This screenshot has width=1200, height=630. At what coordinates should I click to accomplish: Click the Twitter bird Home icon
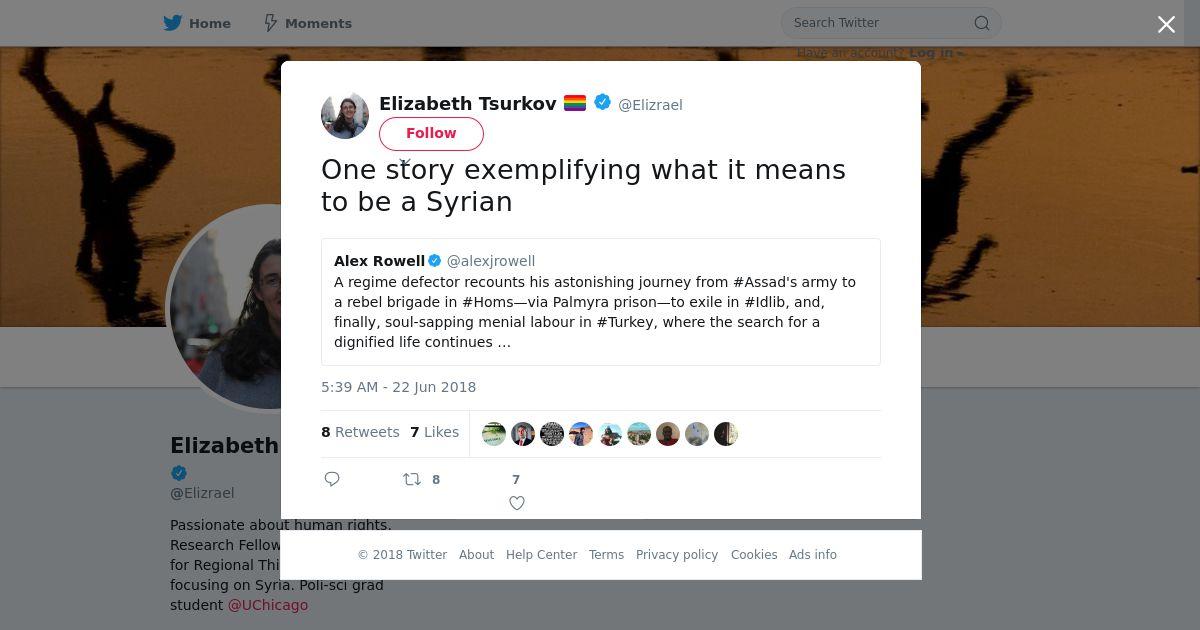tap(173, 23)
